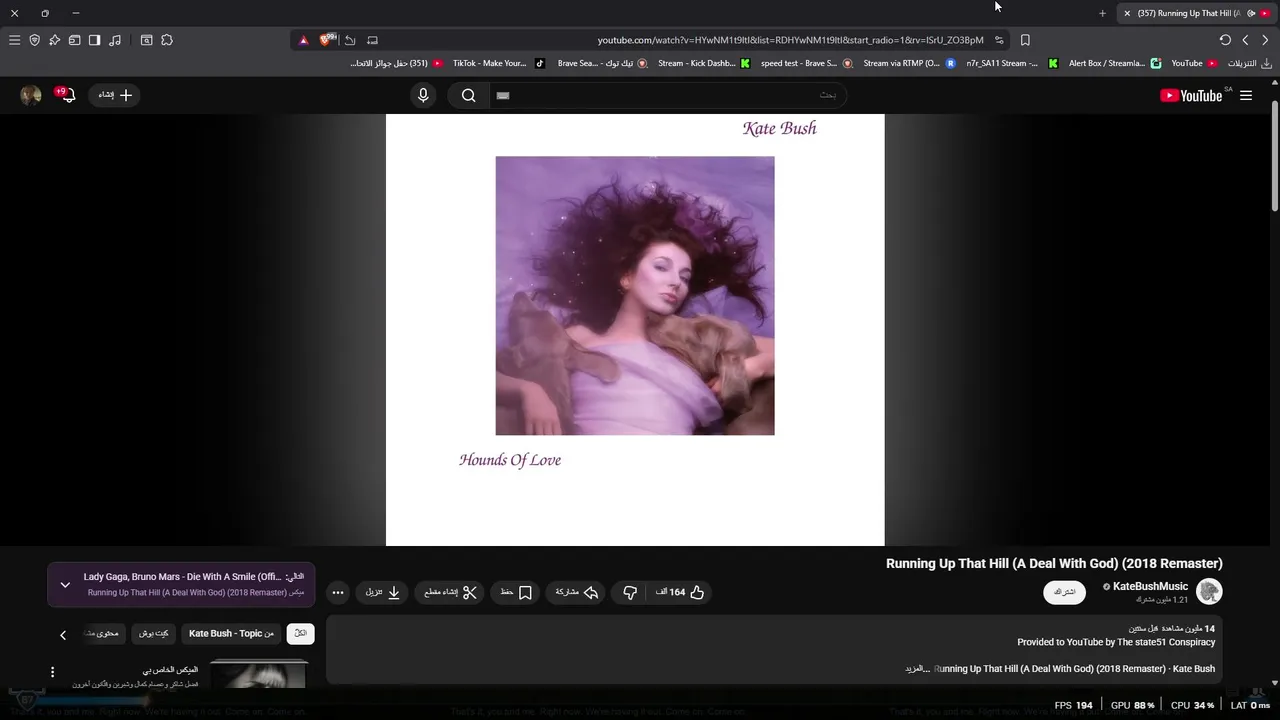Open Brave Shields lion icon

coord(327,40)
